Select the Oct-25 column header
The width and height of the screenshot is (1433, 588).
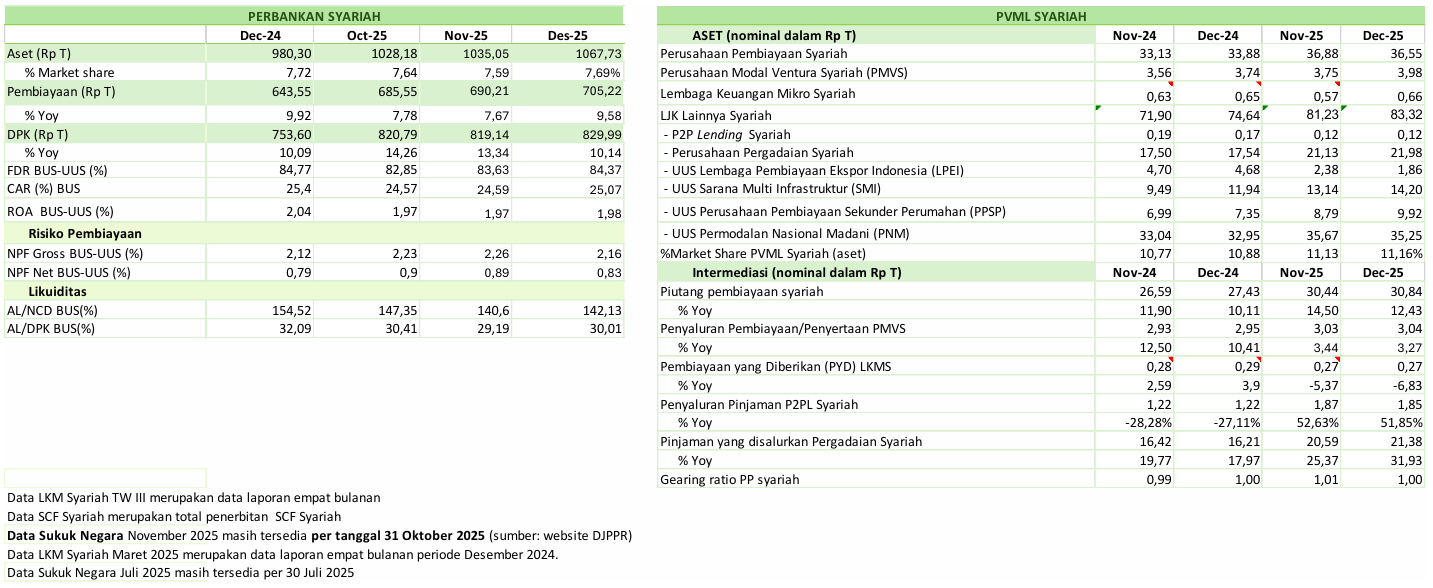(366, 35)
